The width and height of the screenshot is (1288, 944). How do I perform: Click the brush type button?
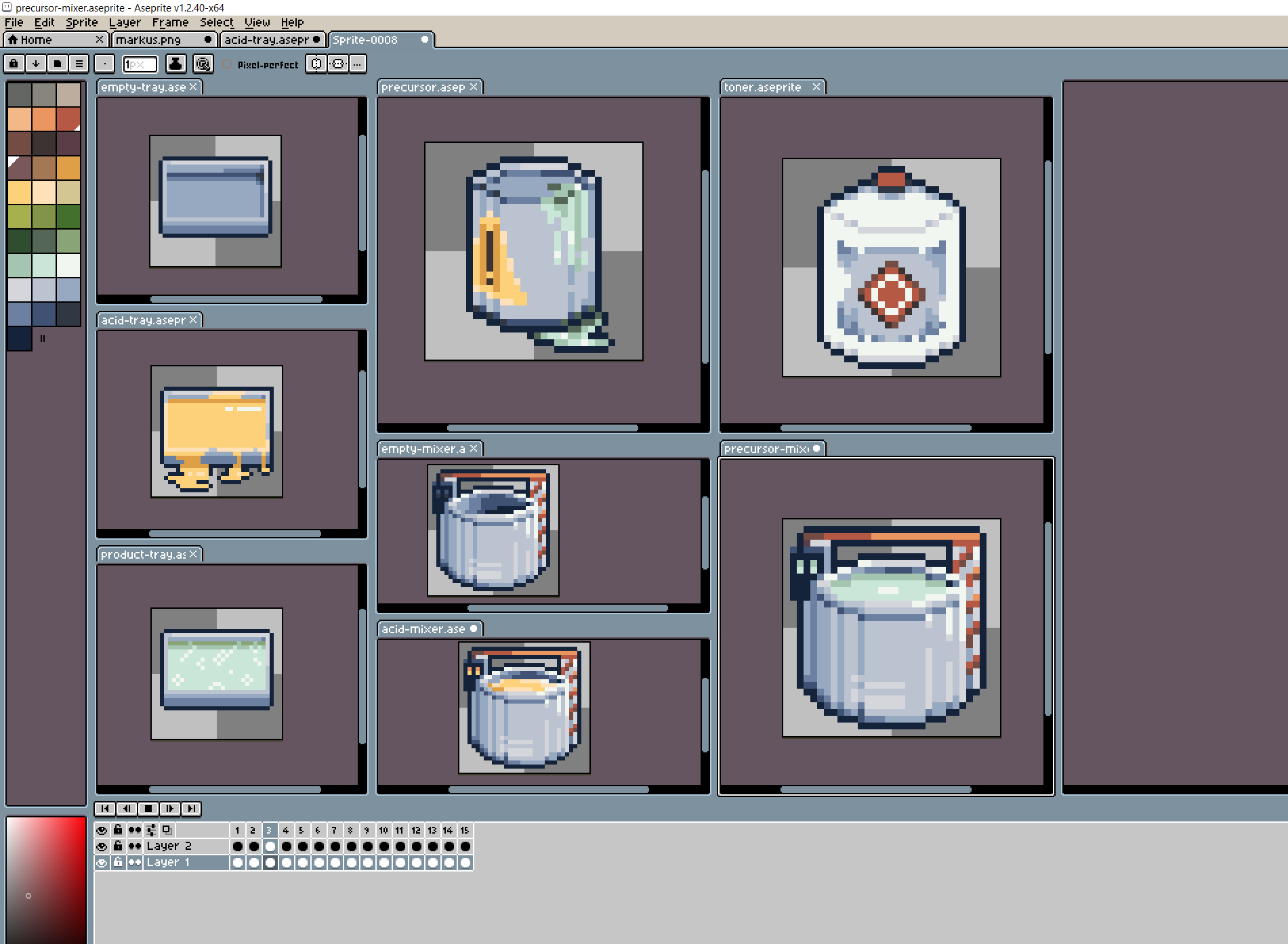[x=104, y=64]
